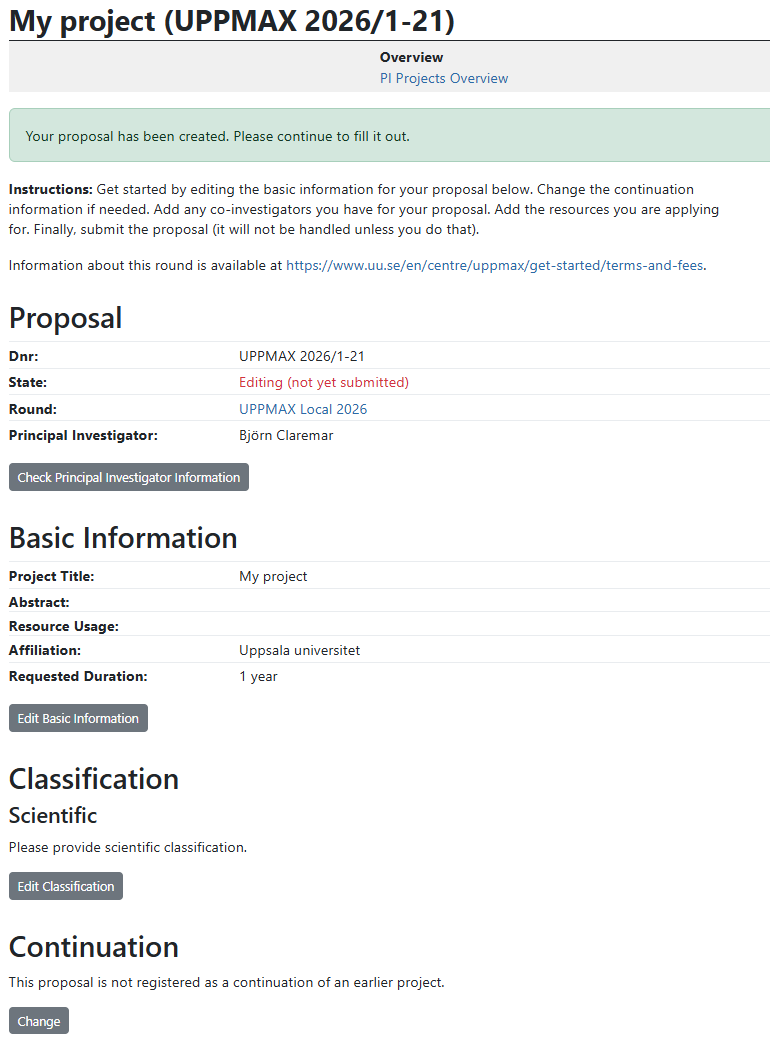770x1046 pixels.
Task: Click the 1 year requested duration value
Action: point(258,676)
